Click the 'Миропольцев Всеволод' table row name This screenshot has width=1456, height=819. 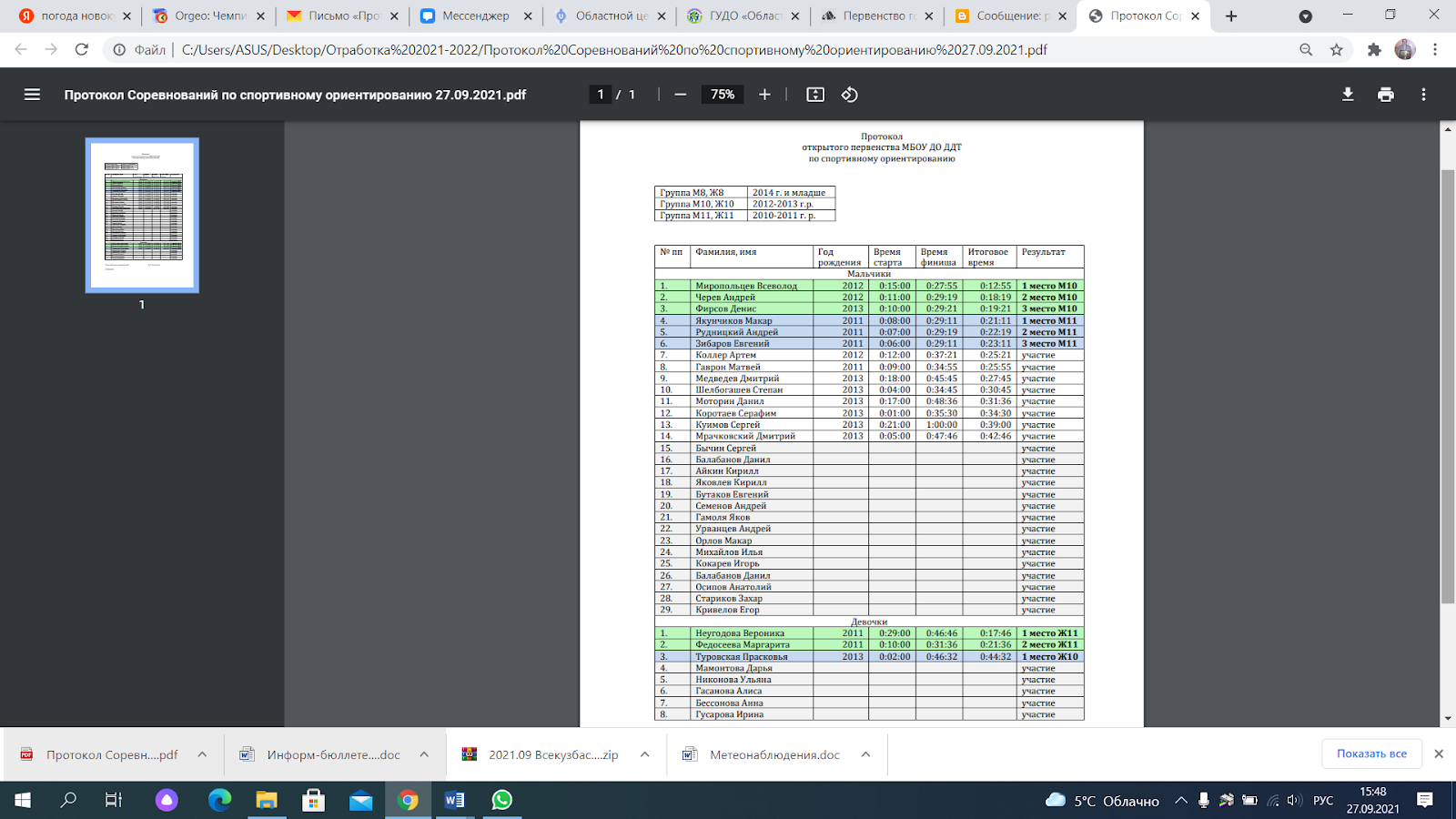tap(746, 286)
